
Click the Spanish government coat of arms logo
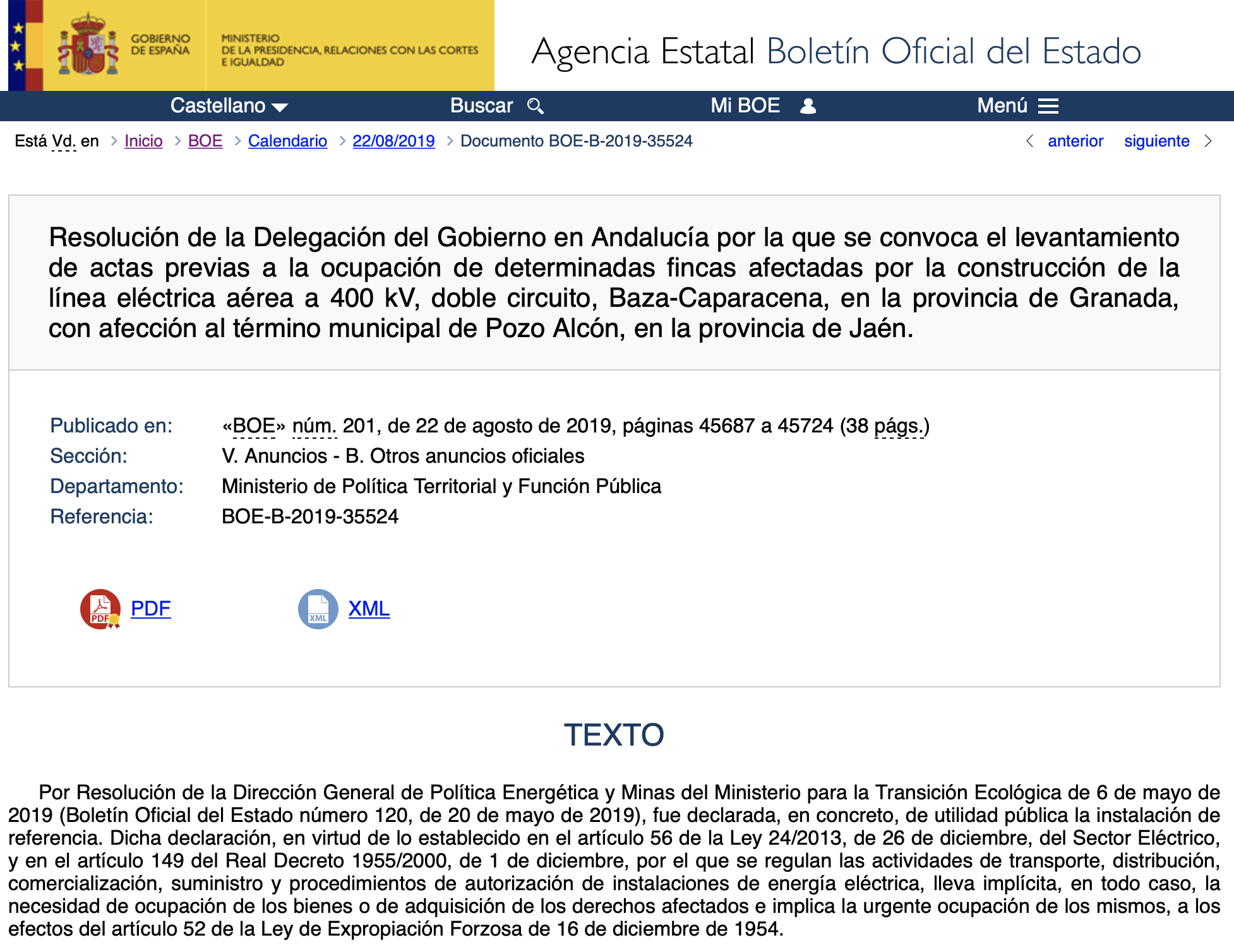coord(88,44)
